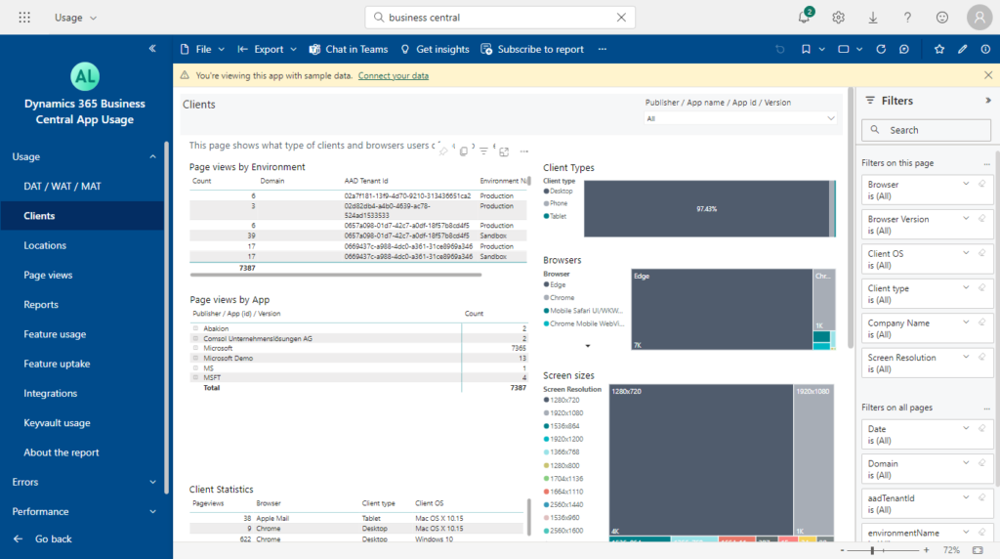The image size is (1000, 559).
Task: Open the Publisher / App name dropdown
Action: coord(740,118)
